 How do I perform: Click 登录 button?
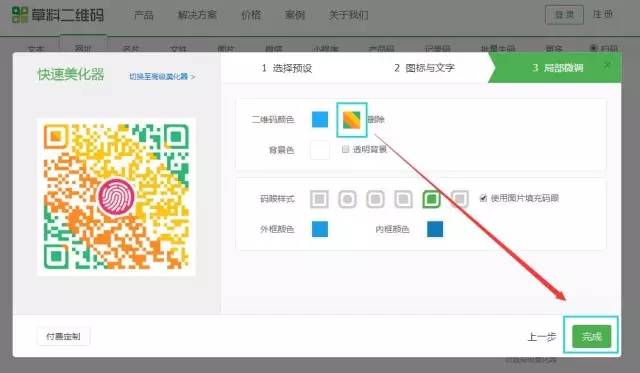[x=564, y=15]
